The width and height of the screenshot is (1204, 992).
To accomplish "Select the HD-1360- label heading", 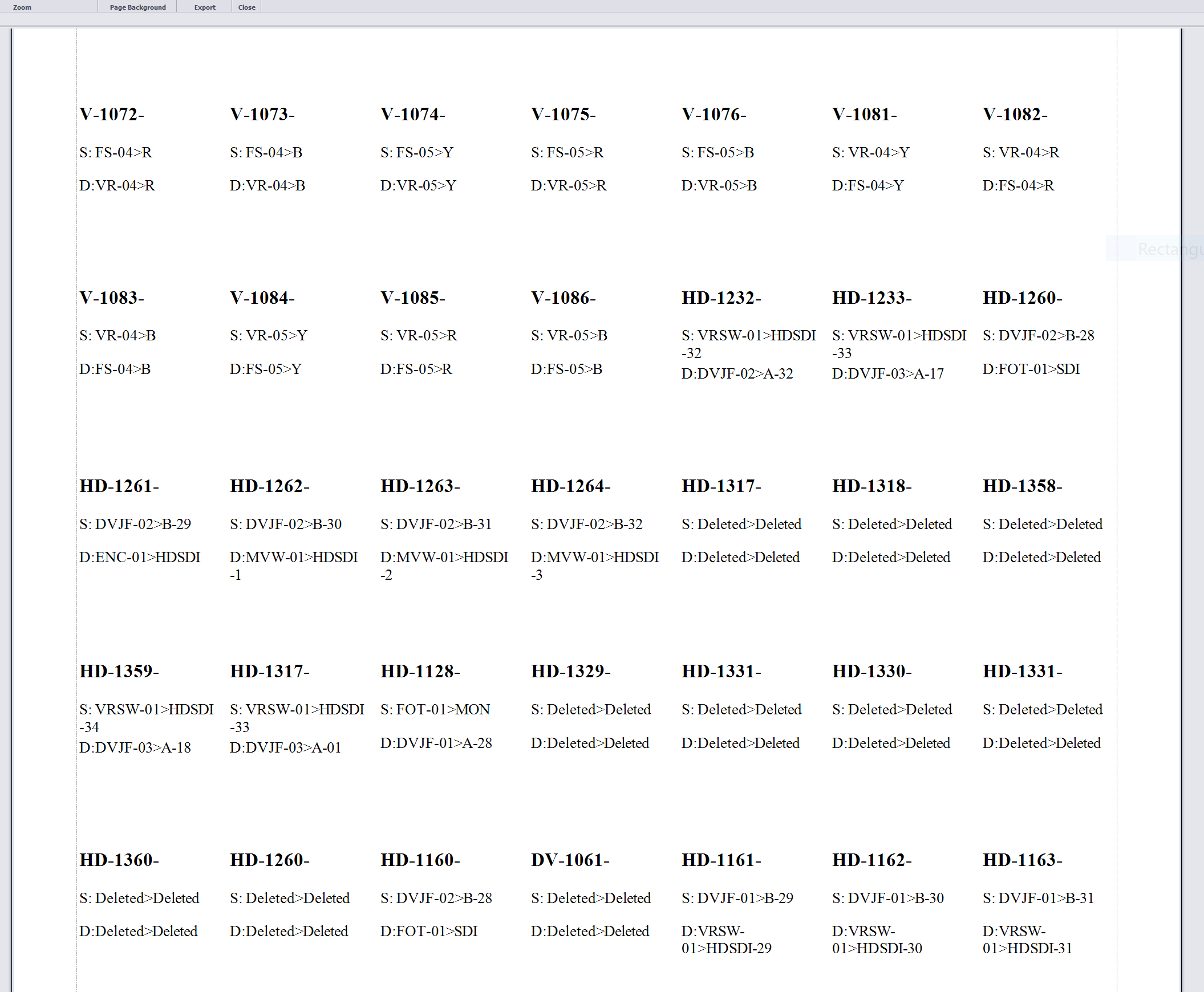I will (119, 860).
